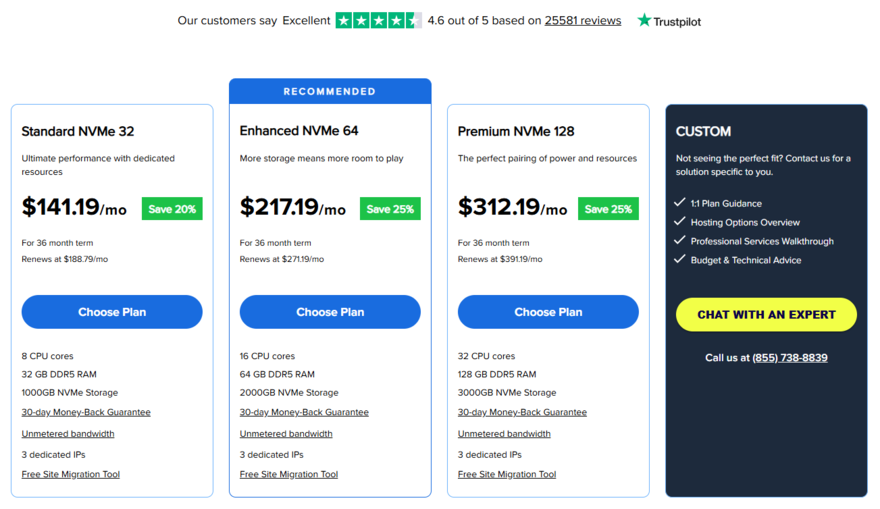Choose the Standard NVMe 32 plan
Image resolution: width=880 pixels, height=509 pixels.
(112, 312)
